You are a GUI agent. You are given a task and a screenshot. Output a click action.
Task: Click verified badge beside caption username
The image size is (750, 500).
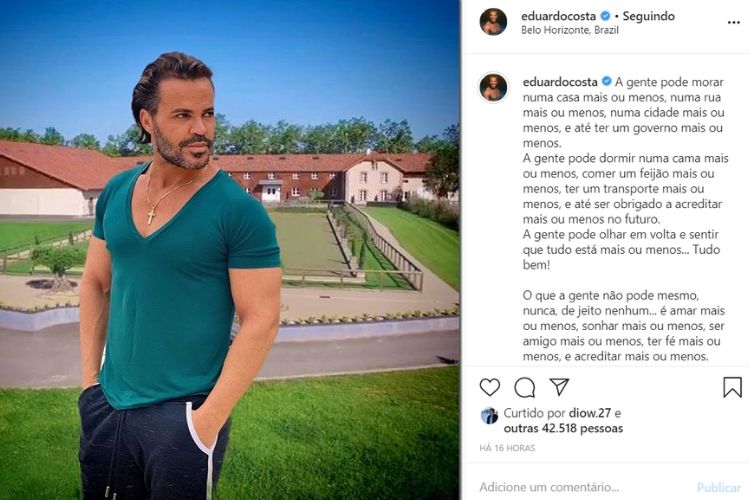pyautogui.click(x=607, y=82)
